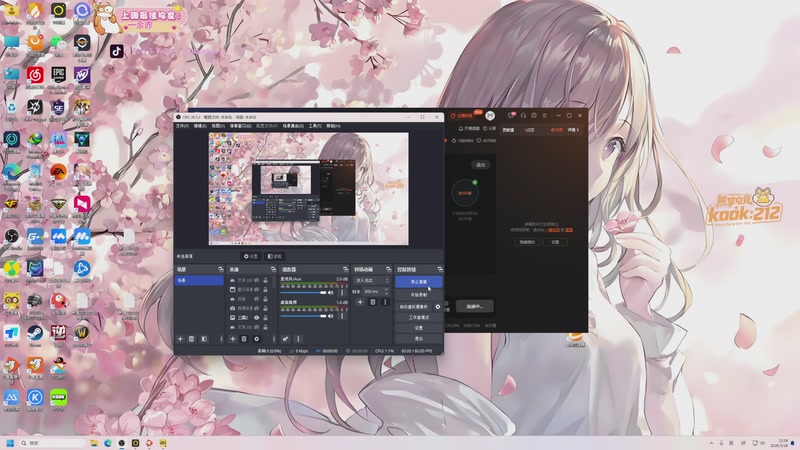Click the 直播中 button in the streaming companion window

tap(474, 306)
